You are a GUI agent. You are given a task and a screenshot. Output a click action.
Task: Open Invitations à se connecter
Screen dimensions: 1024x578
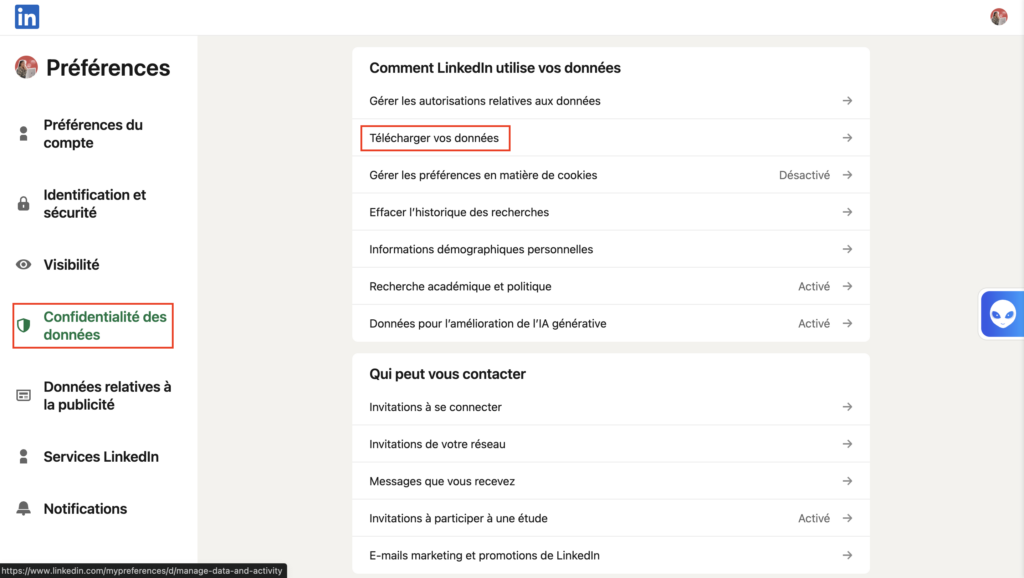(611, 407)
